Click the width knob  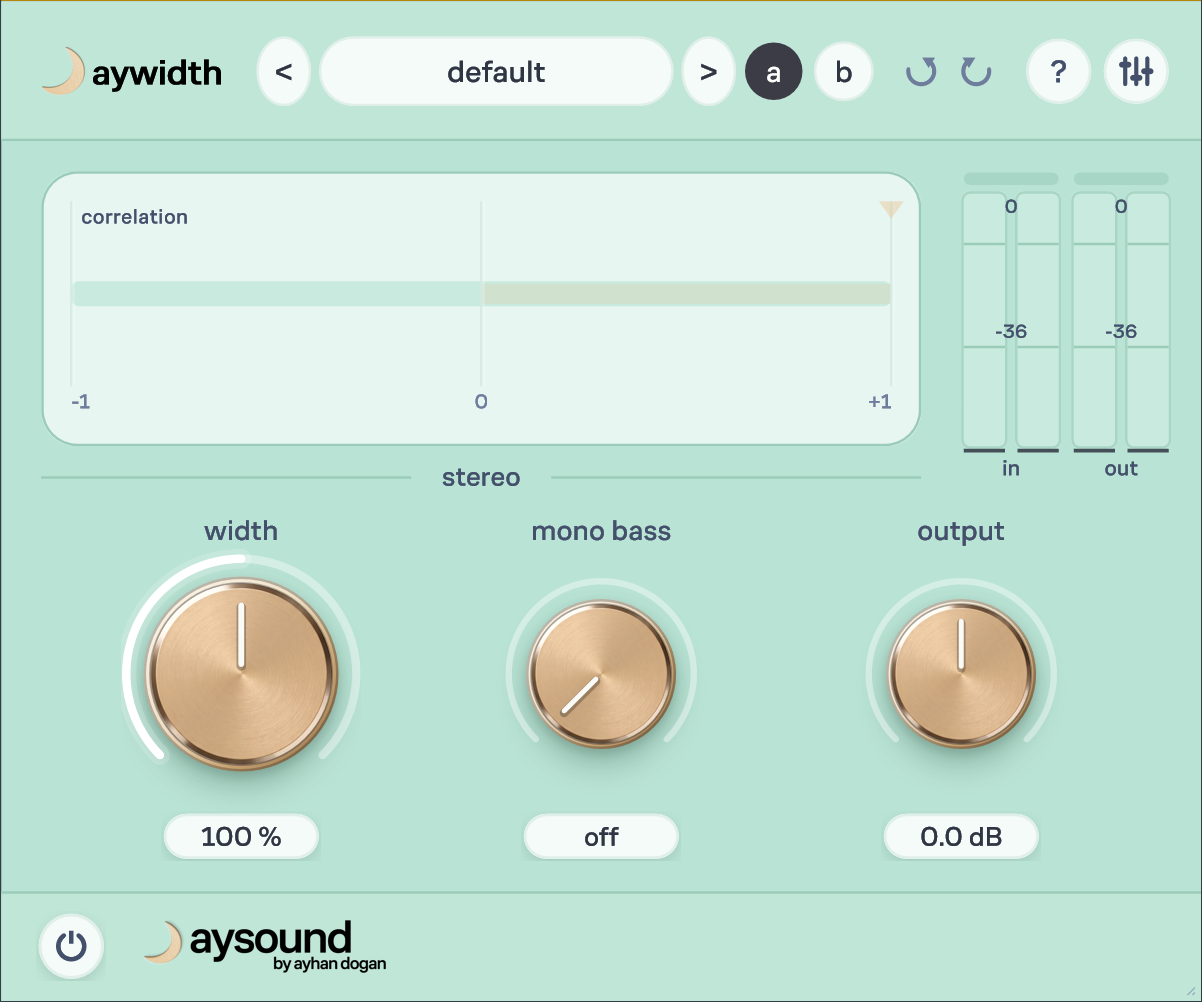[241, 673]
